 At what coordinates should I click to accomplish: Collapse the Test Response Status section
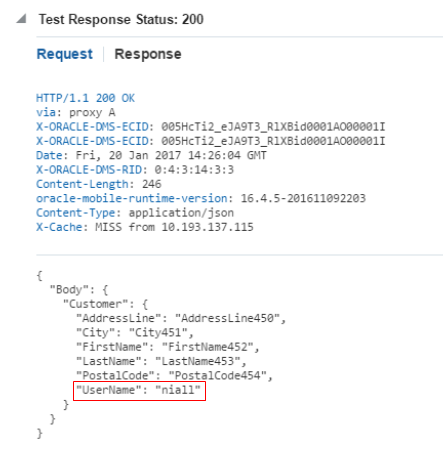tap(21, 19)
